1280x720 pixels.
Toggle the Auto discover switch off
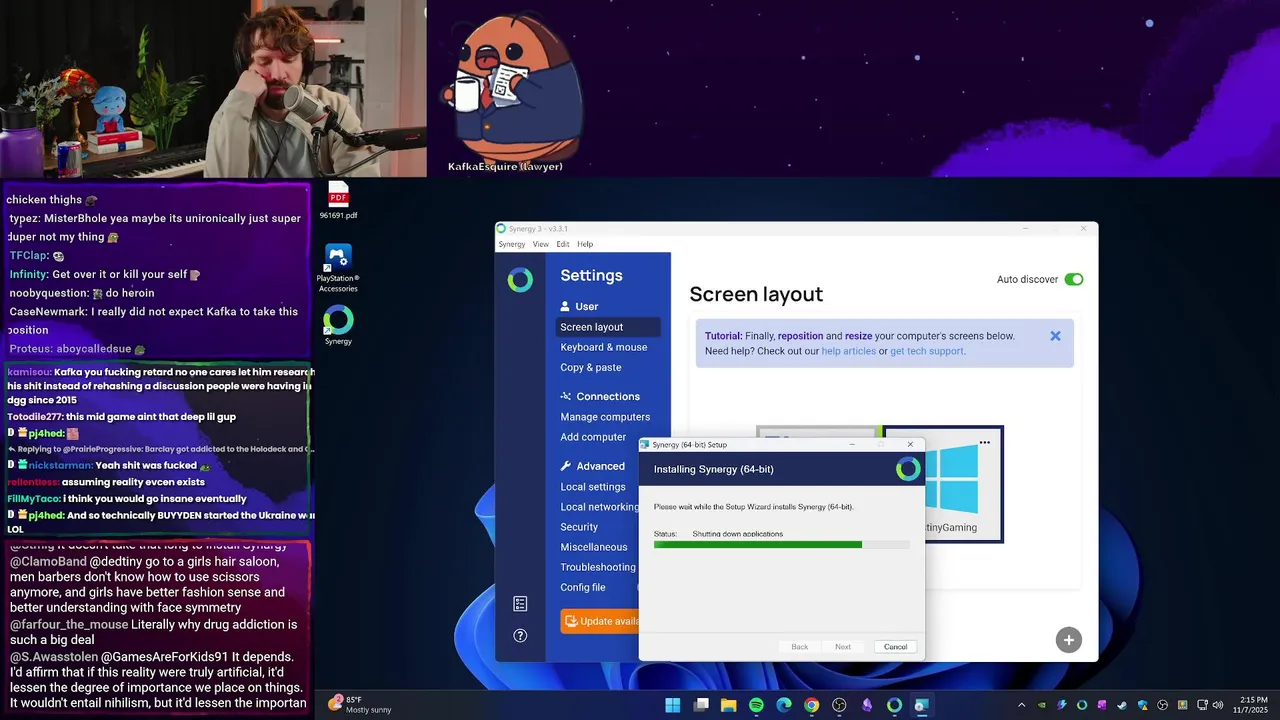point(1074,279)
